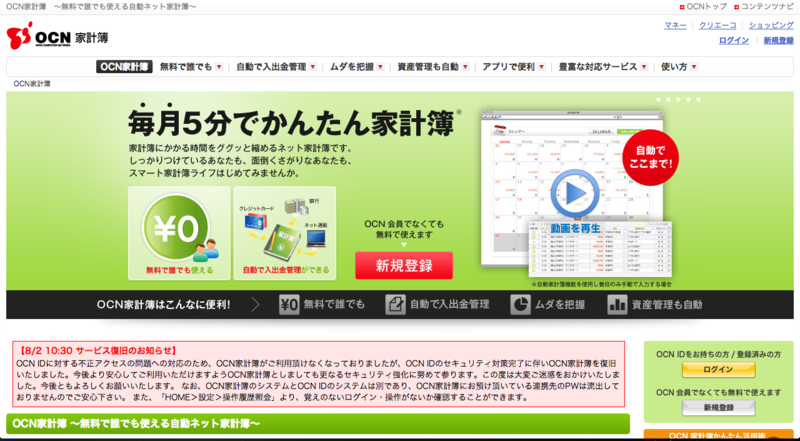Viewport: 800px width, 441px height.
Task: Click the 自動でここまで! red badge
Action: (x=651, y=158)
